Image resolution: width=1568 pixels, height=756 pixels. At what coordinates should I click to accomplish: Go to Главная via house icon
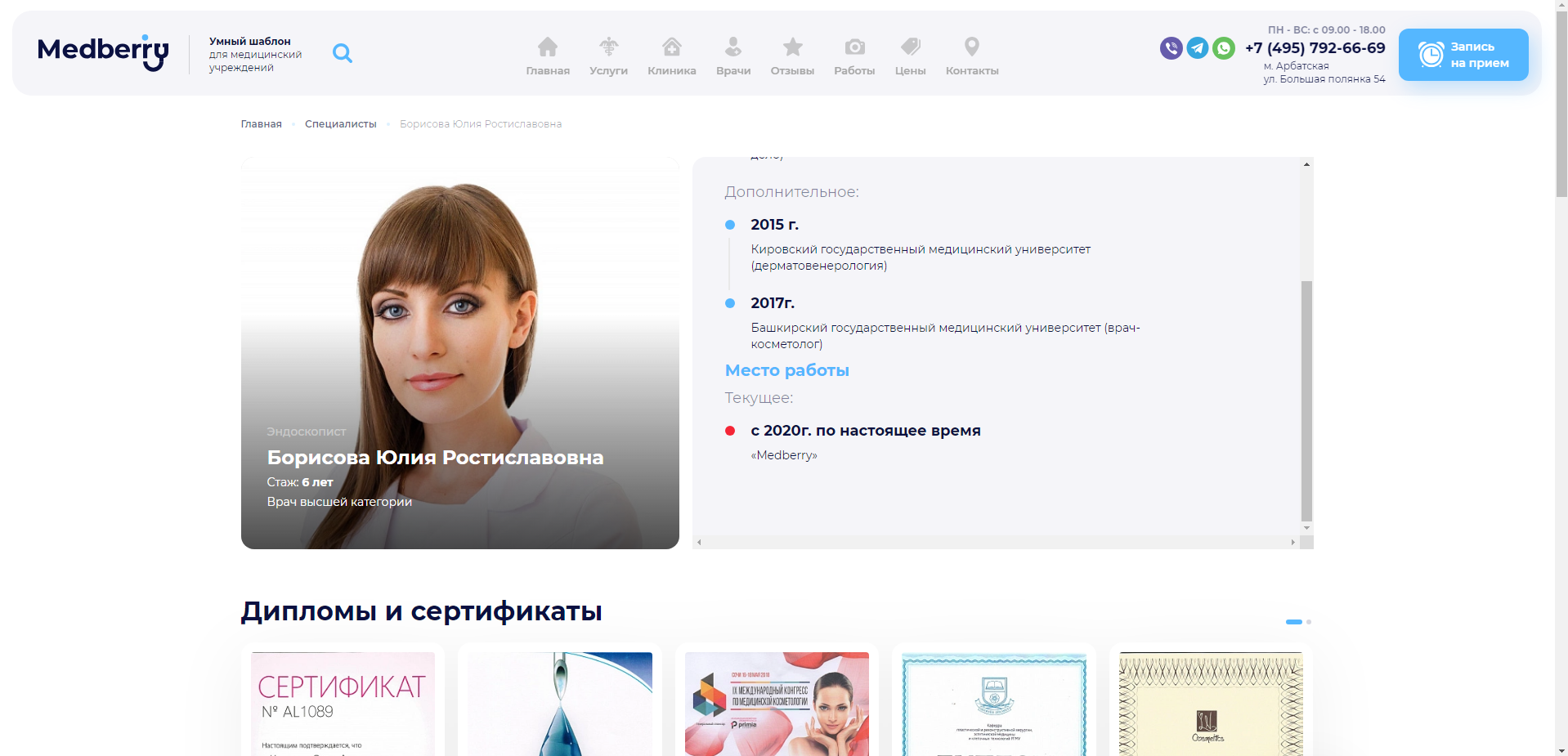pos(548,47)
